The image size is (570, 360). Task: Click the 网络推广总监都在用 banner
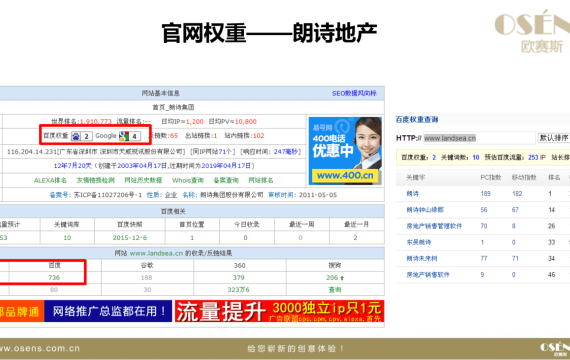(x=108, y=311)
